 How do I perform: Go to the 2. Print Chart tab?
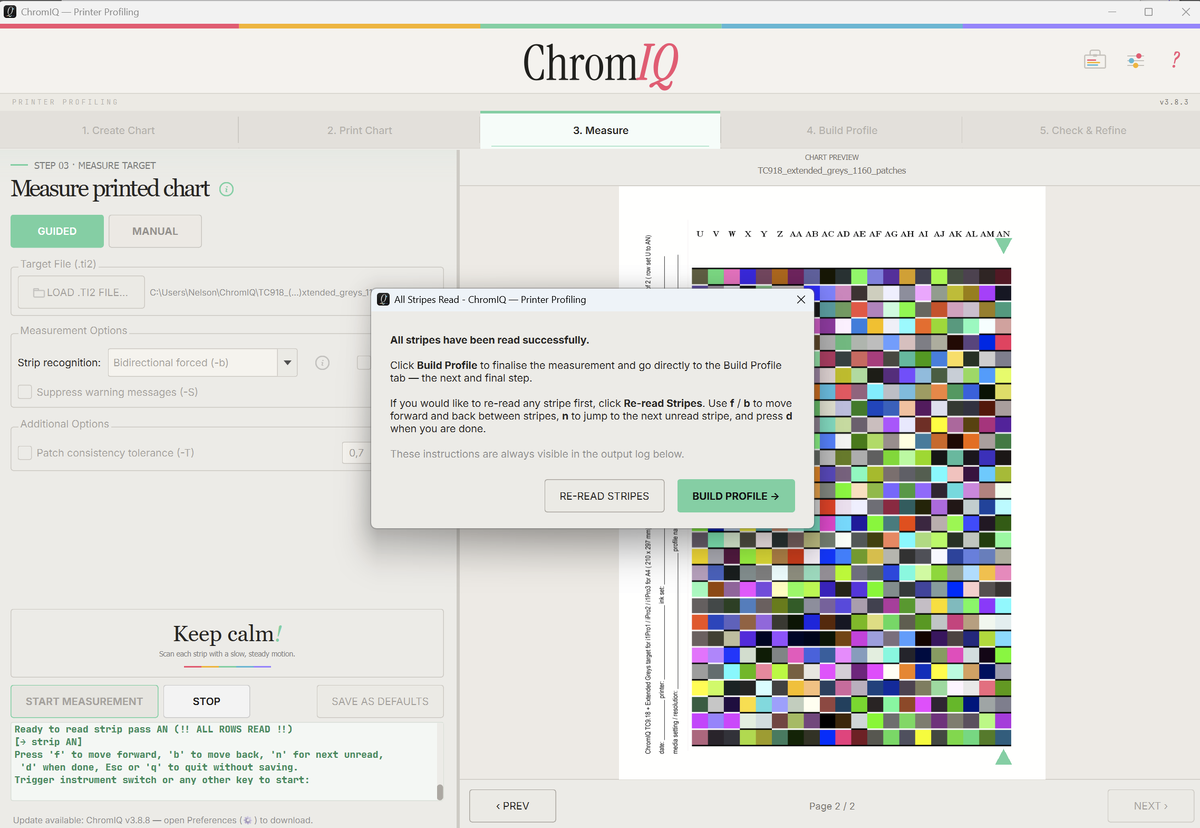(359, 130)
